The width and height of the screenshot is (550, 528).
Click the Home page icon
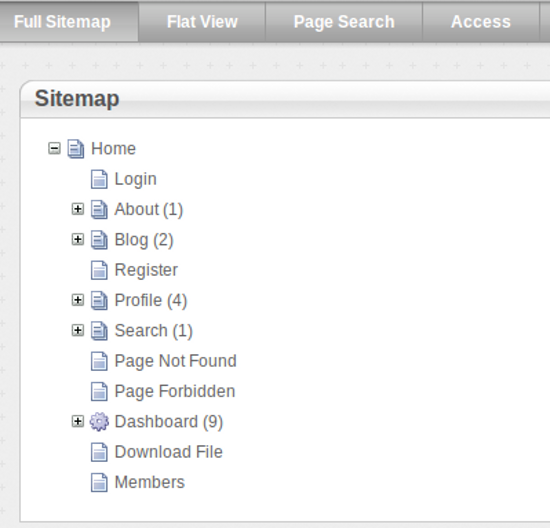pyautogui.click(x=76, y=149)
